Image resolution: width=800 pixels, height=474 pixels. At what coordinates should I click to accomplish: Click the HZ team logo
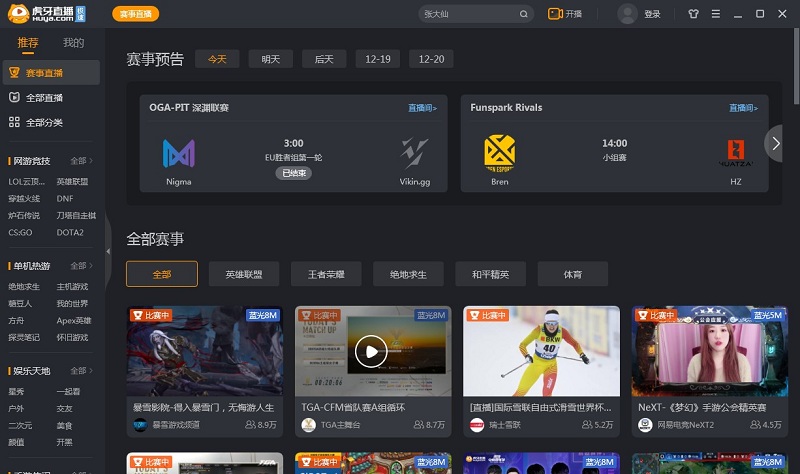click(x=736, y=153)
